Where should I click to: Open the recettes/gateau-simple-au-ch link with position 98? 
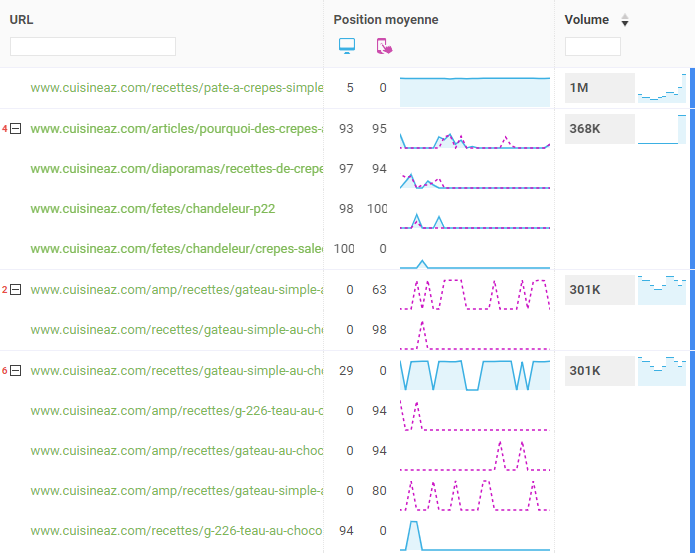(177, 330)
